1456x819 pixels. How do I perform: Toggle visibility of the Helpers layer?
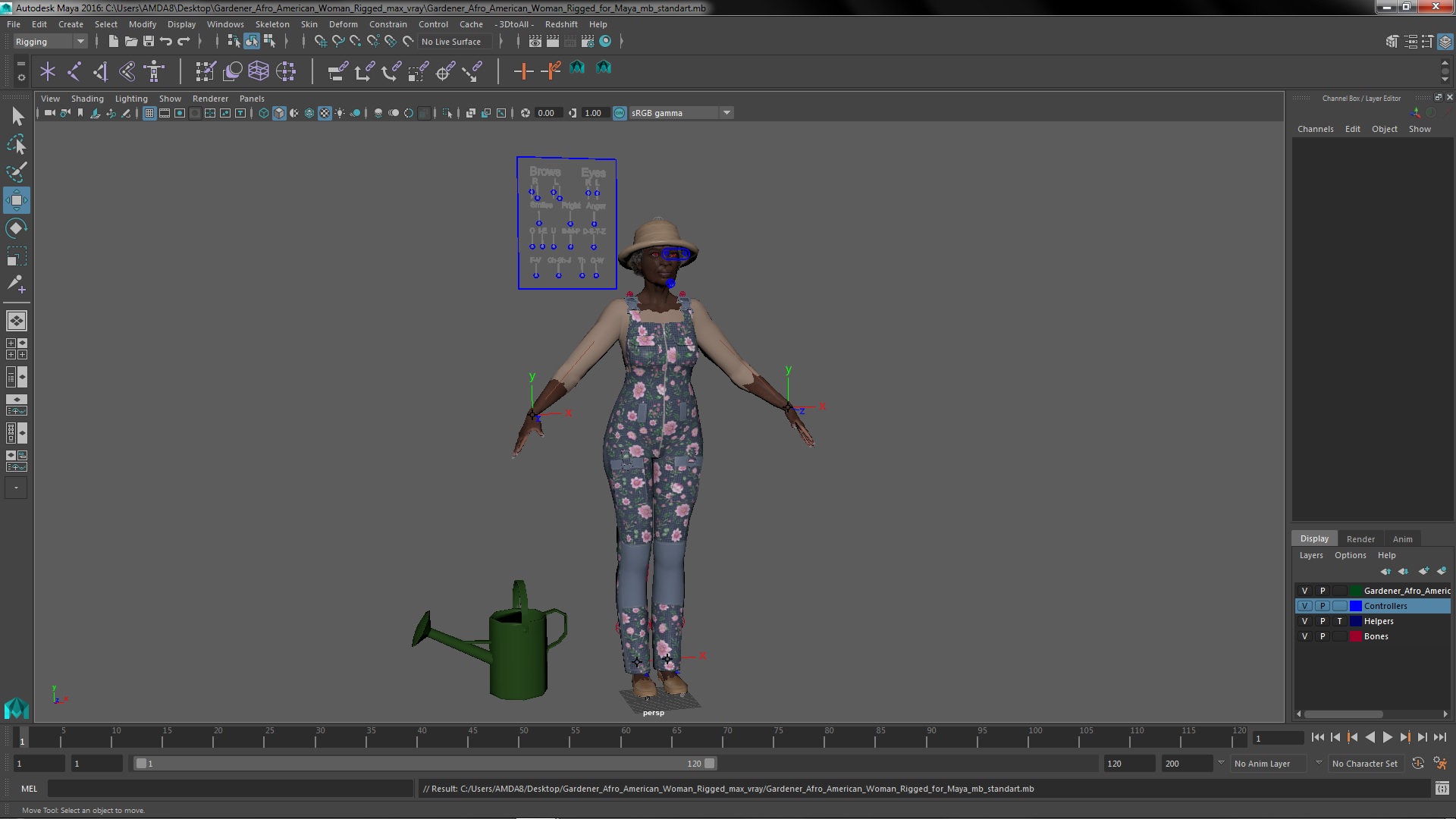coord(1304,621)
